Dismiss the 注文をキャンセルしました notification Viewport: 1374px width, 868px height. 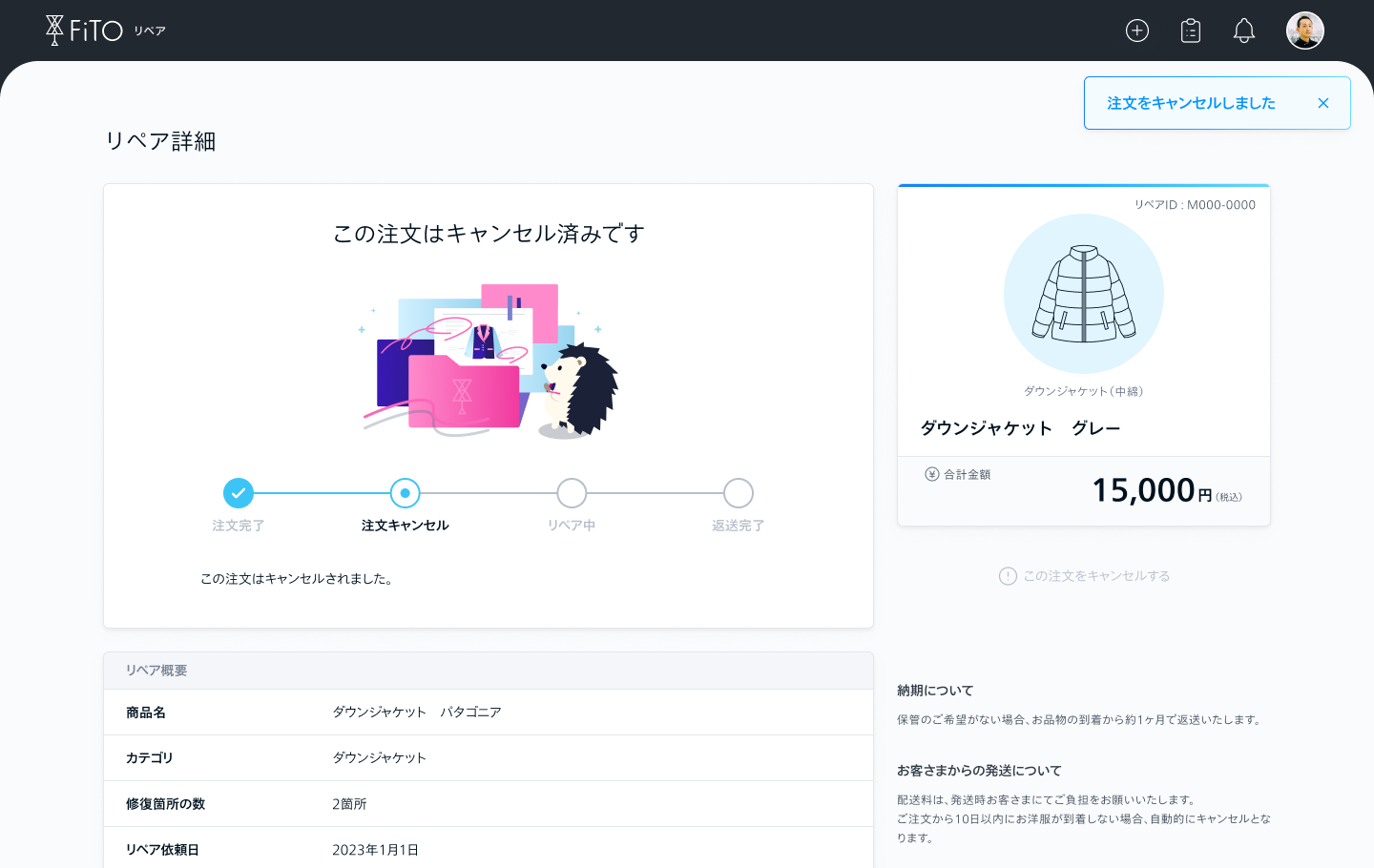point(1323,102)
